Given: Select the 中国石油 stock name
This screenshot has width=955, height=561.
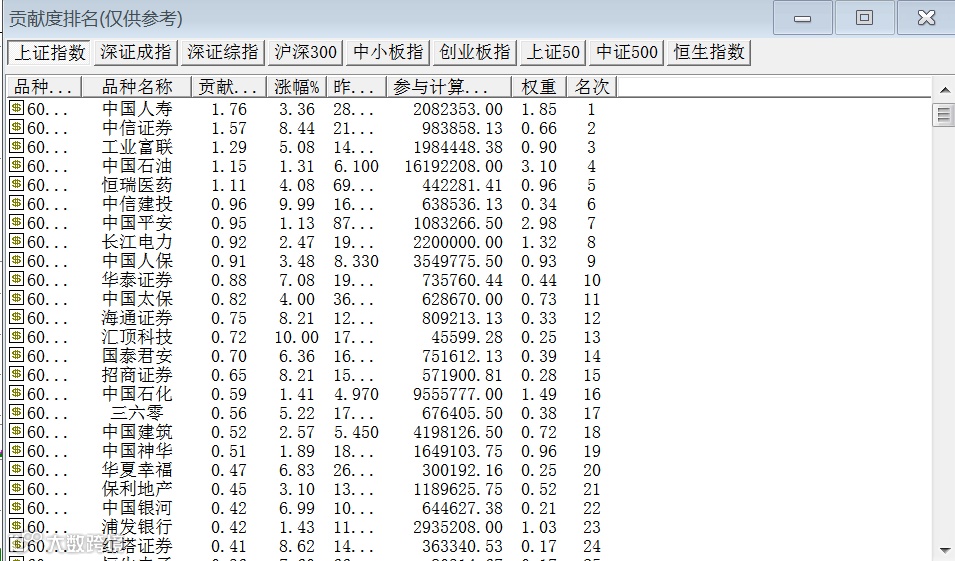Looking at the screenshot, I should 137,166.
